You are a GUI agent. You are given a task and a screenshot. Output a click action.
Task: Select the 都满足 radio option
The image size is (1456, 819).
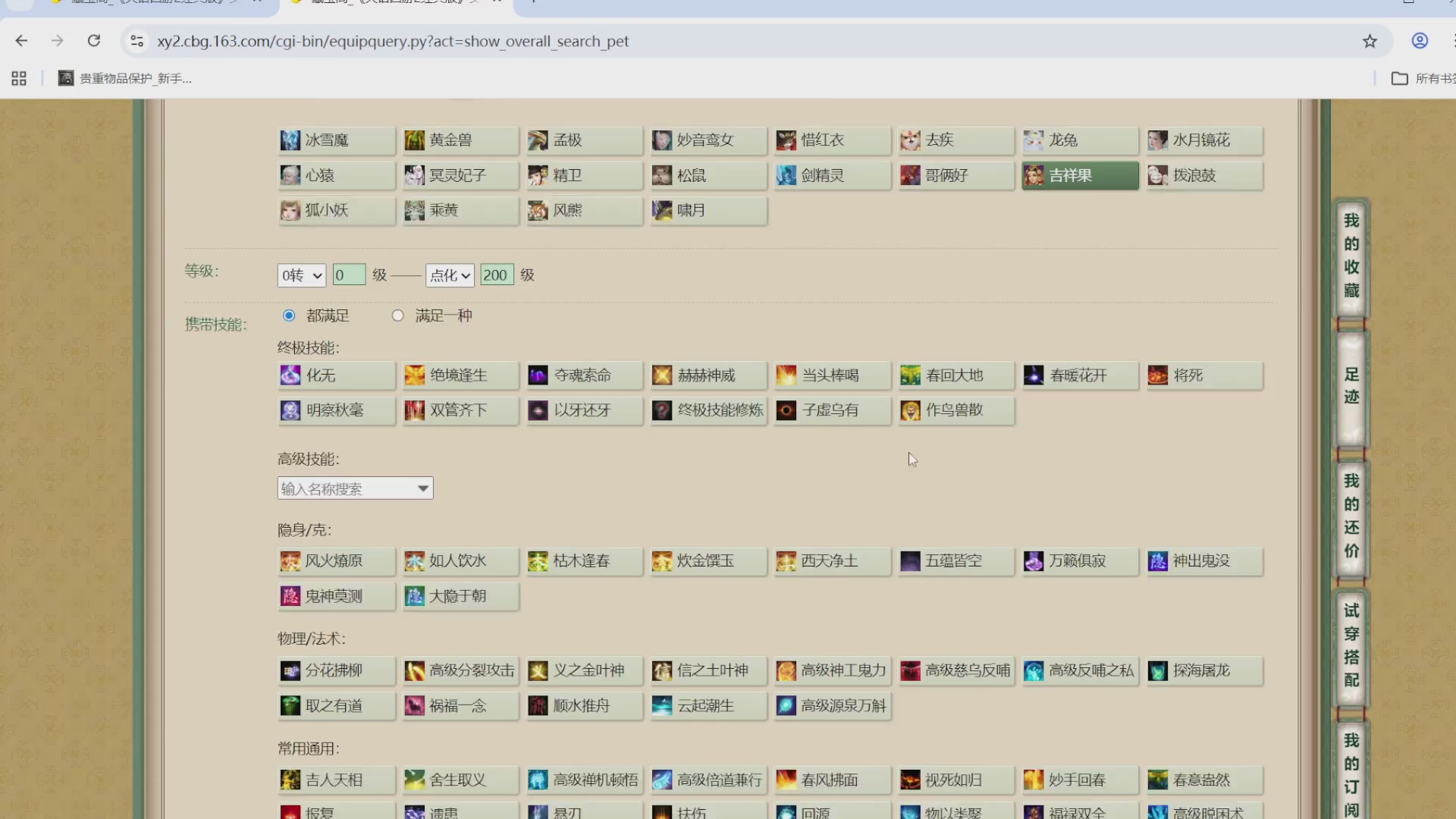289,315
